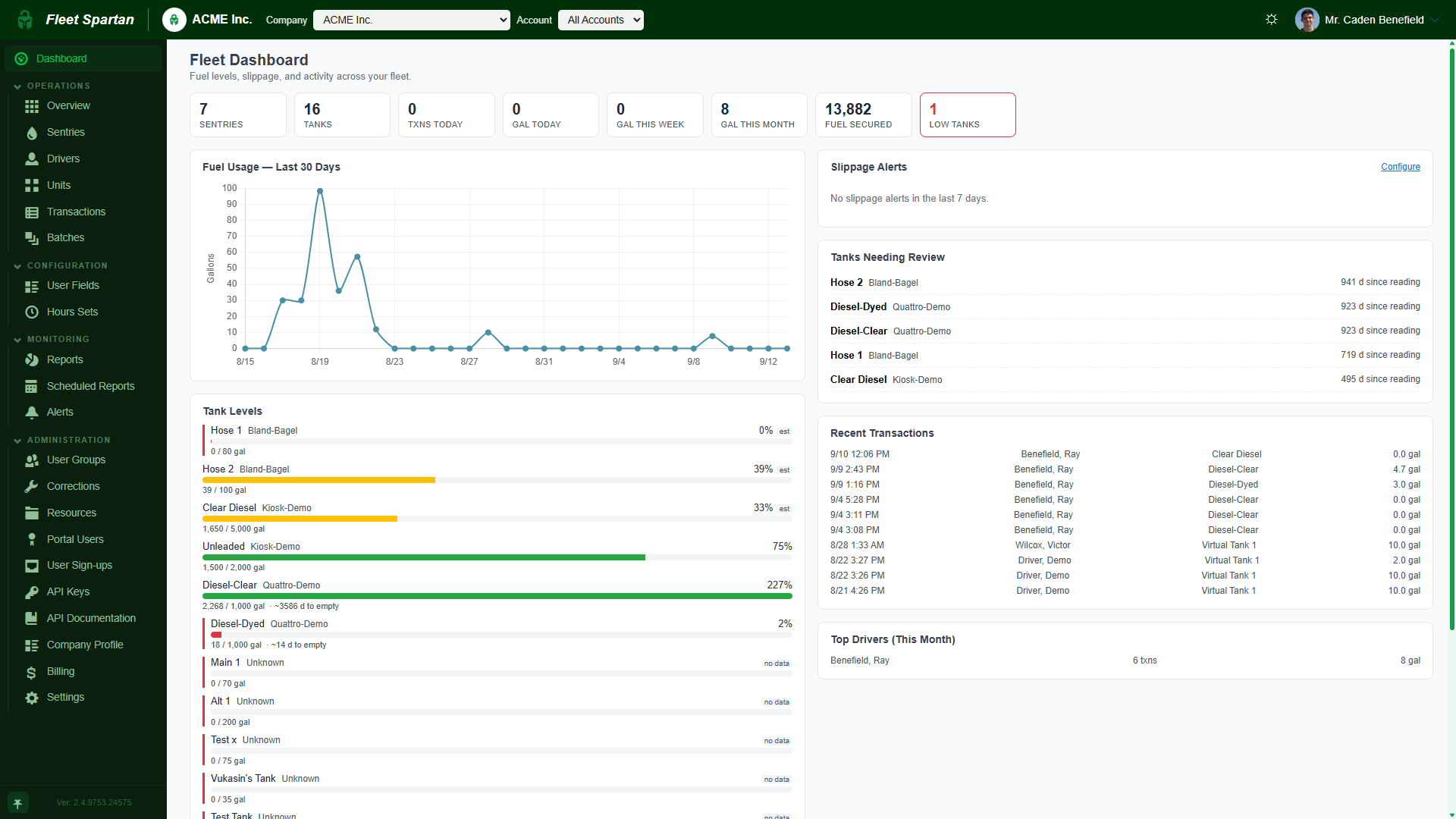Click the pin sidebar icon at bottom
The height and width of the screenshot is (819, 1456).
(18, 802)
